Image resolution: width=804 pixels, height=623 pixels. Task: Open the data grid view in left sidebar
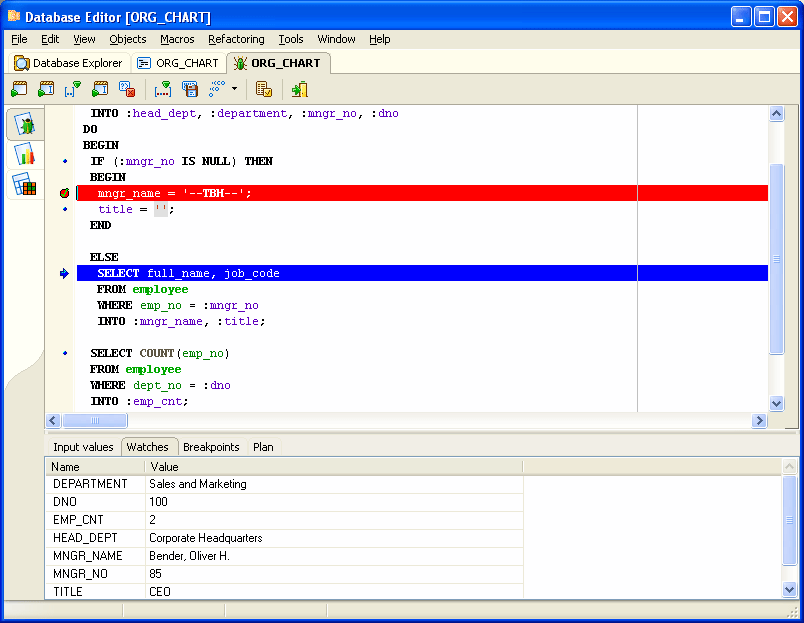[x=25, y=185]
